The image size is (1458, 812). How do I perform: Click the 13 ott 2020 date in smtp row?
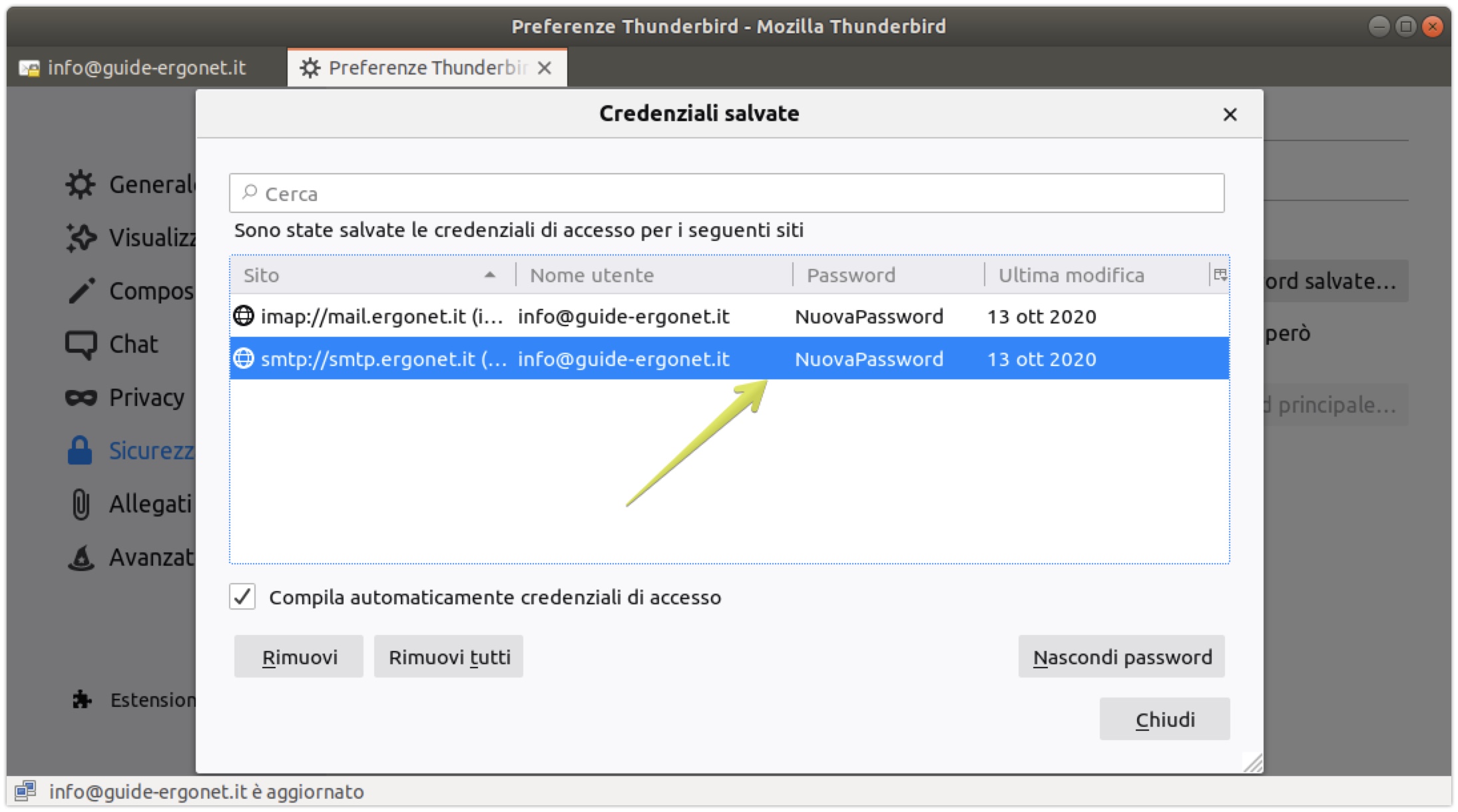point(1041,359)
